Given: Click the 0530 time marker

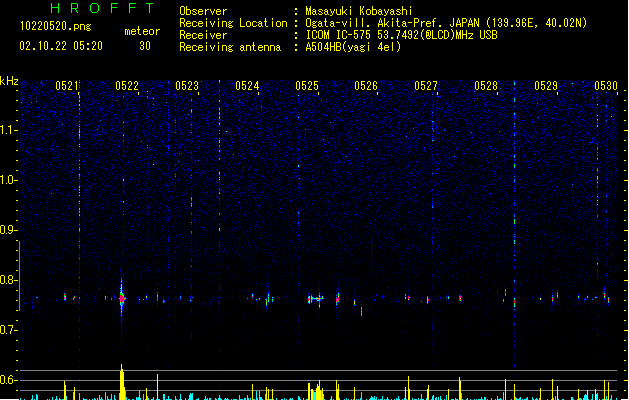Looking at the screenshot, I should [606, 86].
